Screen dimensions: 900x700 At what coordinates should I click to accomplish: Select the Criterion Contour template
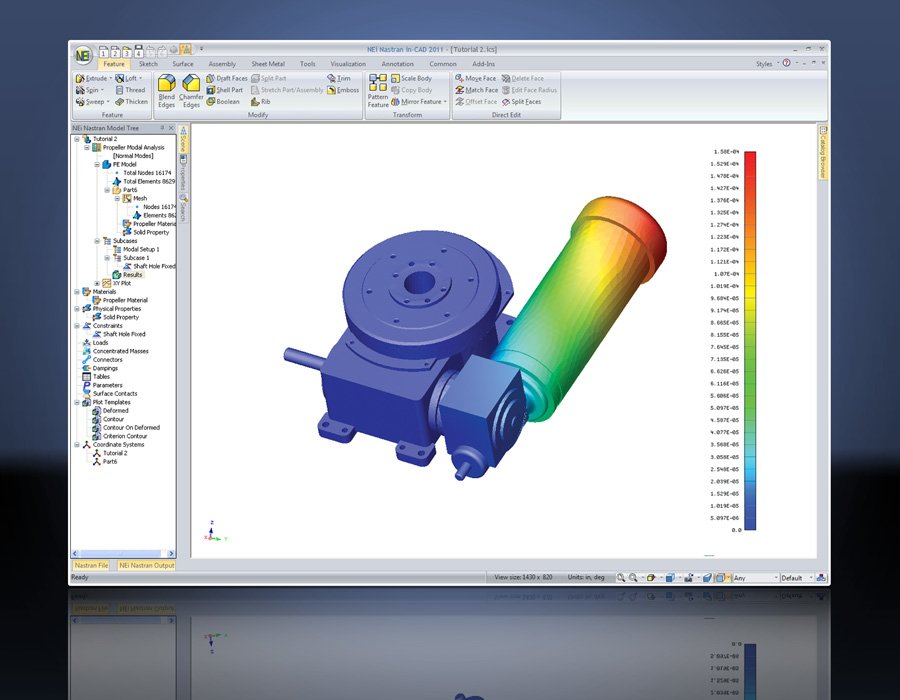(120, 436)
